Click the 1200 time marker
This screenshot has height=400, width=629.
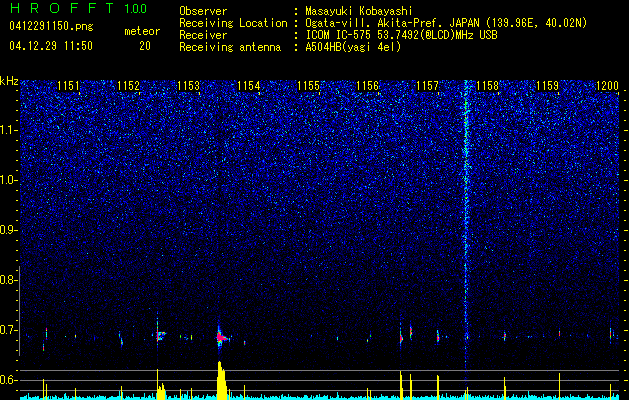(607, 86)
